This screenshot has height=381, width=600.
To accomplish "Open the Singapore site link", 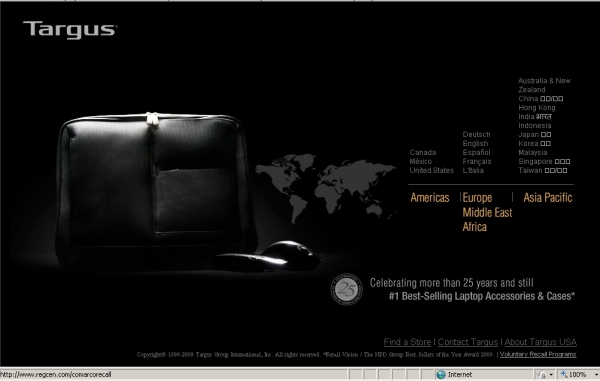I will [544, 161].
